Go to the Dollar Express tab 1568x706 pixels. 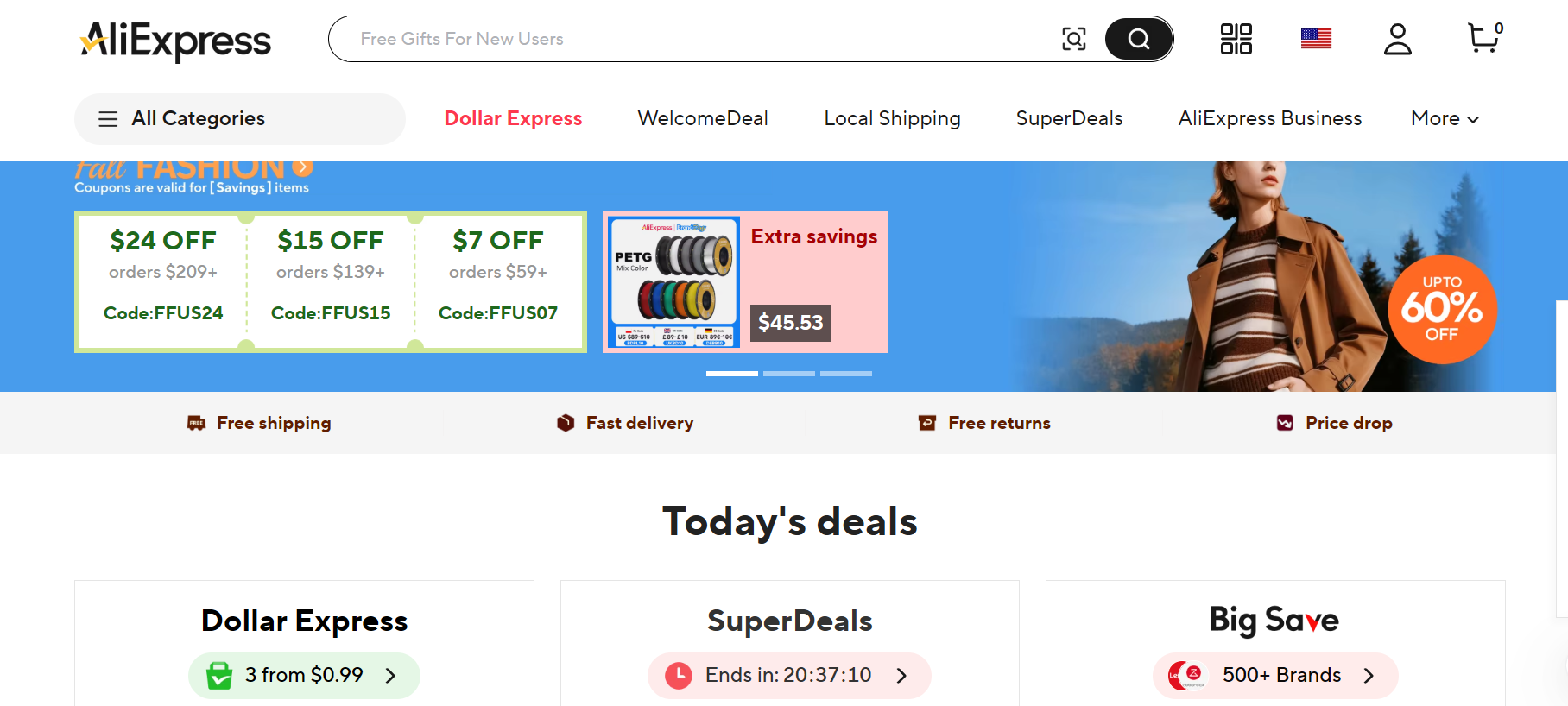click(513, 119)
